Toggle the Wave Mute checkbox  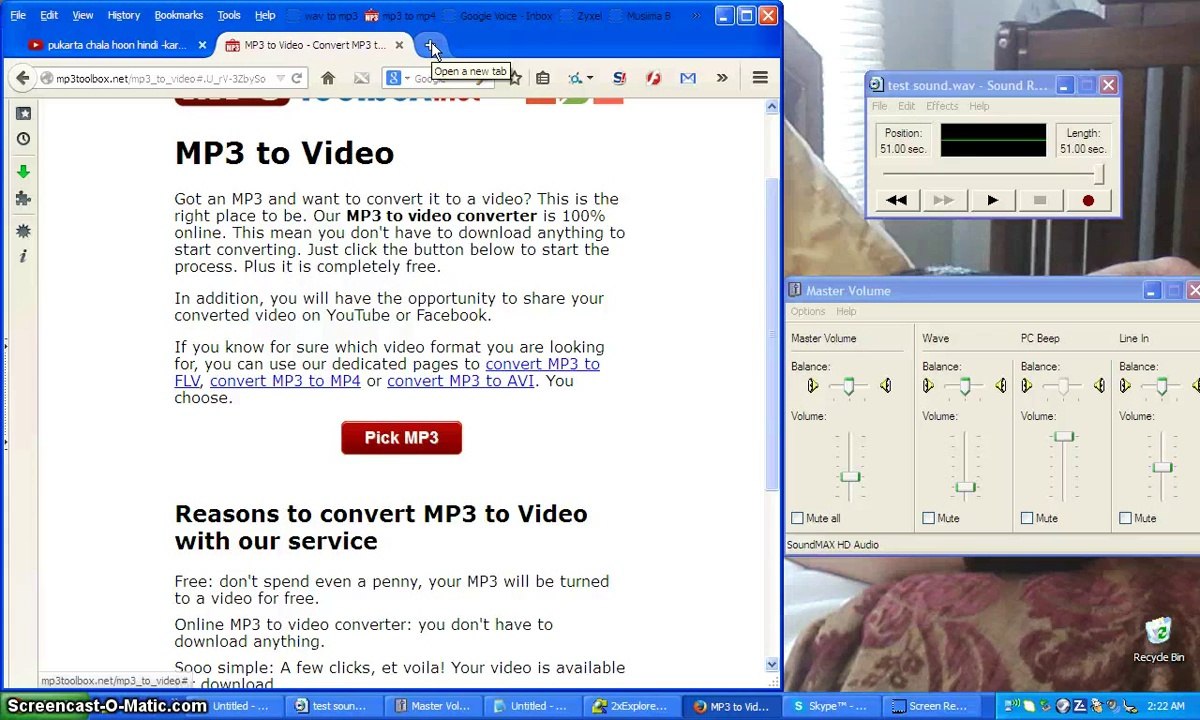click(928, 518)
